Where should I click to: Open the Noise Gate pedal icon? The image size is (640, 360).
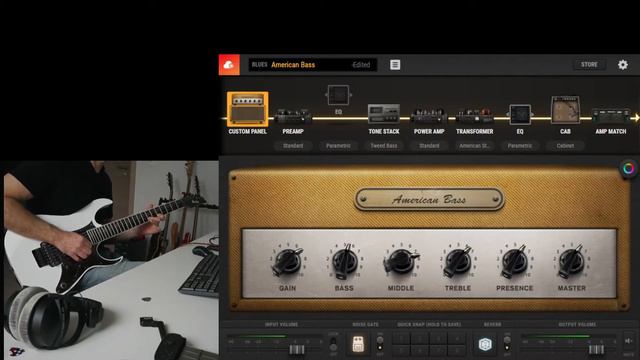(x=358, y=344)
